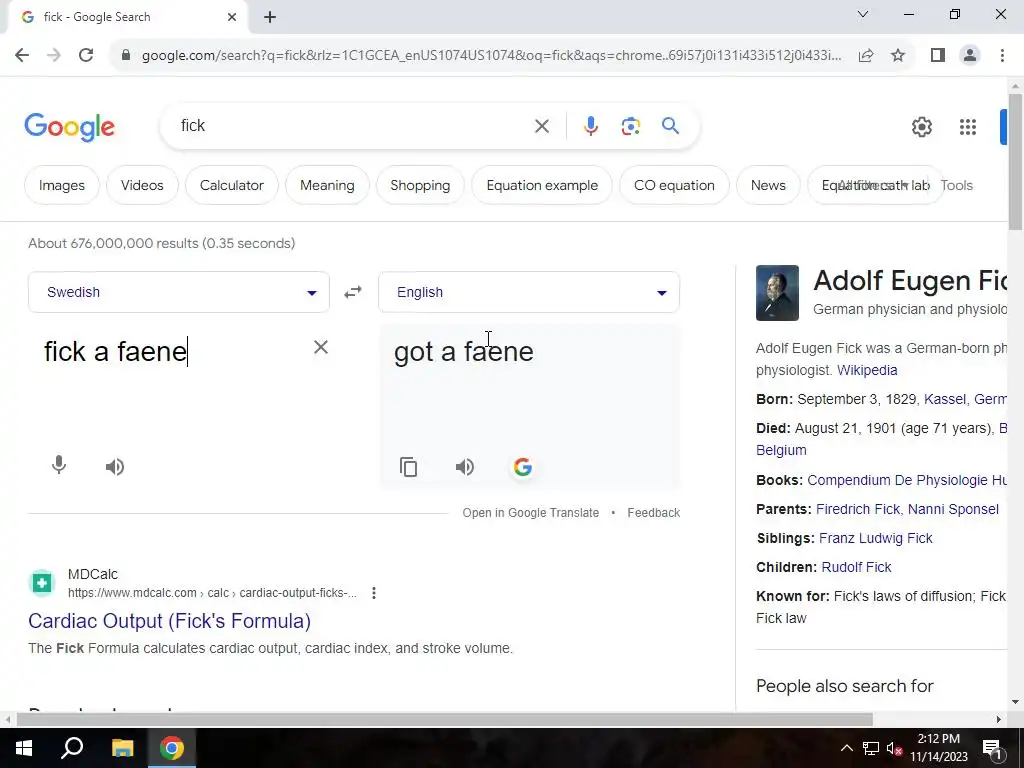
Task: Open the Belgium link in the Died row
Action: 781,450
